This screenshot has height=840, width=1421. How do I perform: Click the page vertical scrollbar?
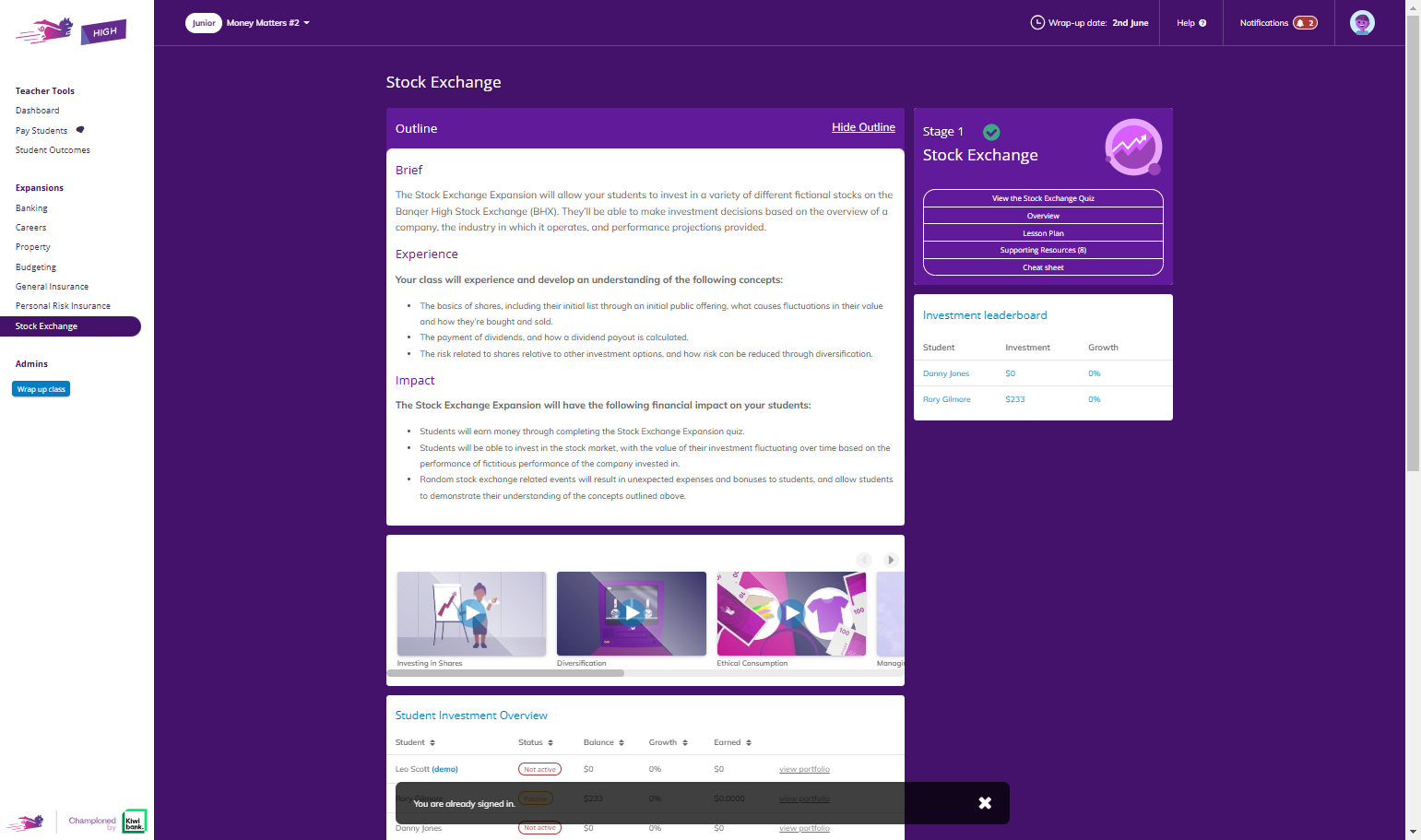(x=1413, y=244)
